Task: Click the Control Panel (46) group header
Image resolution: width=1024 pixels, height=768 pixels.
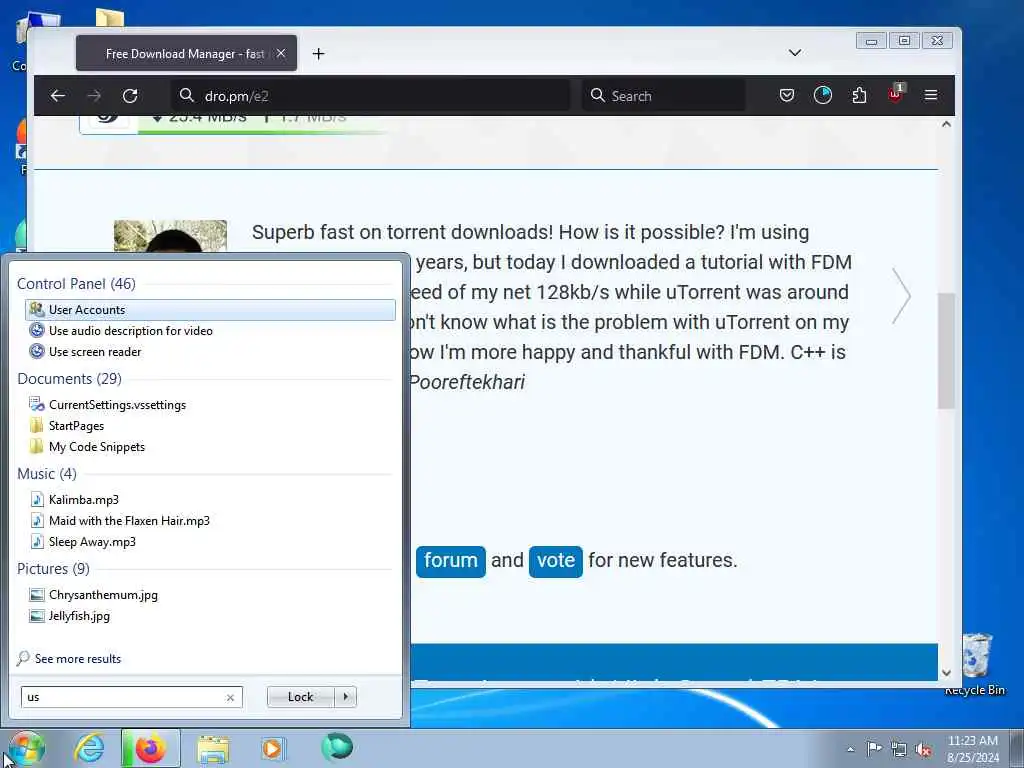Action: pyautogui.click(x=76, y=284)
